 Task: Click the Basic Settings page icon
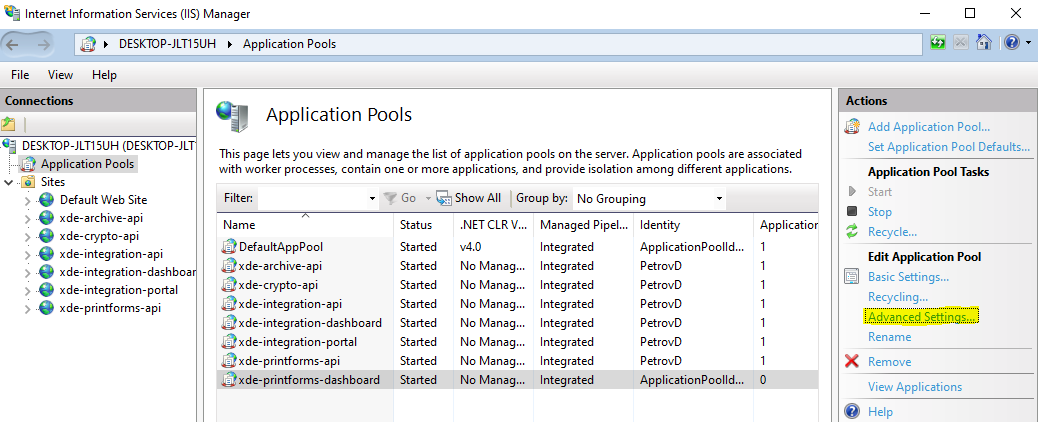tap(853, 276)
